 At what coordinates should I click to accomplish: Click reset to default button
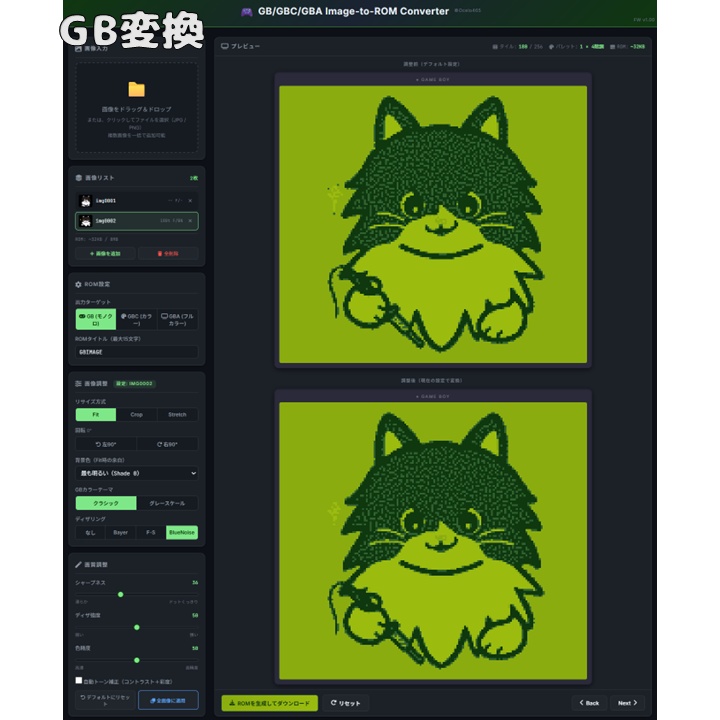coord(105,700)
